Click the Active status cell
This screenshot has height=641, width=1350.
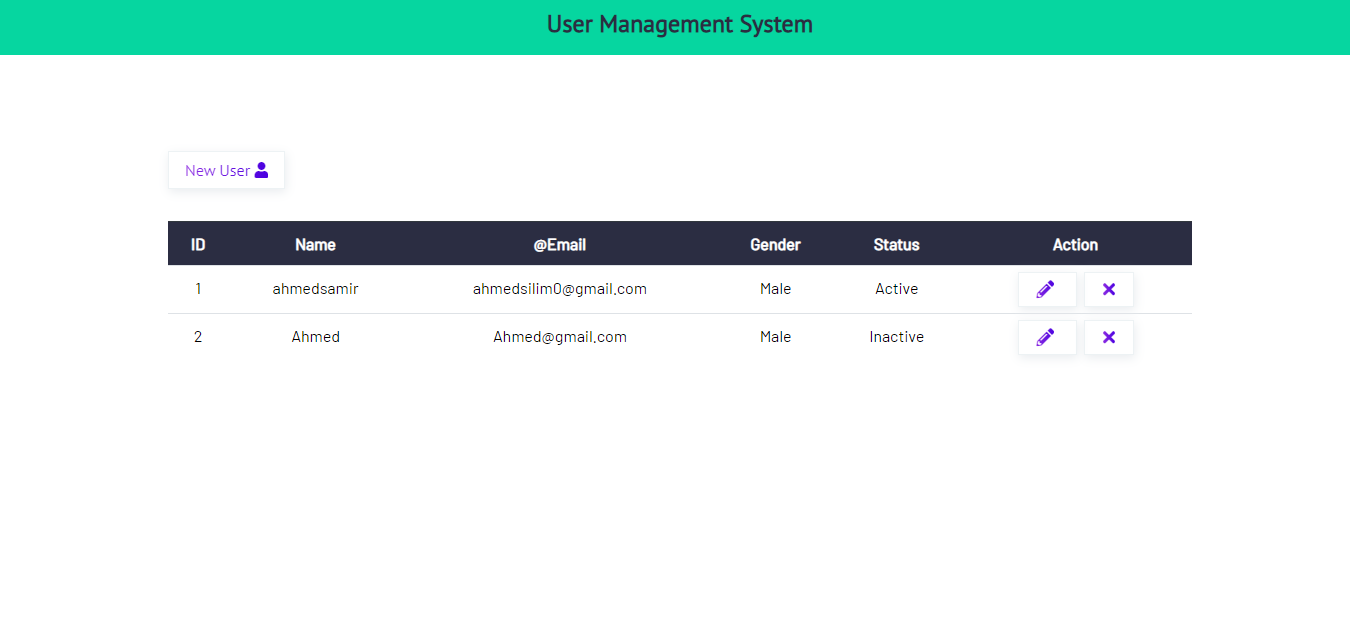pos(897,289)
